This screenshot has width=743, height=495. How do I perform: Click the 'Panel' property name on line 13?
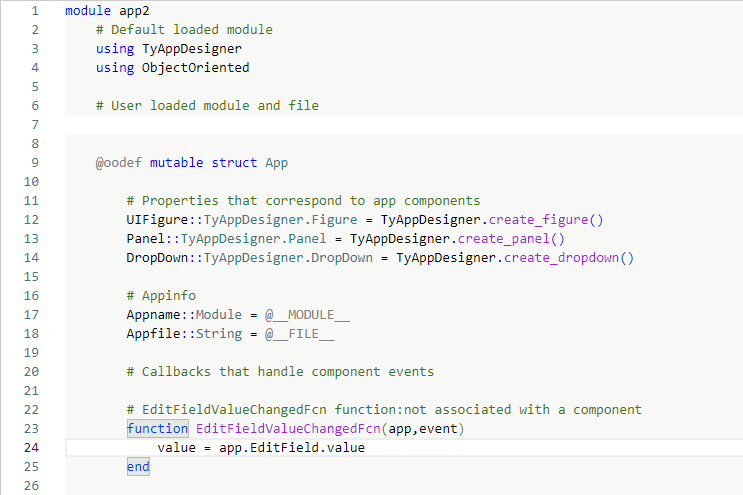point(145,239)
